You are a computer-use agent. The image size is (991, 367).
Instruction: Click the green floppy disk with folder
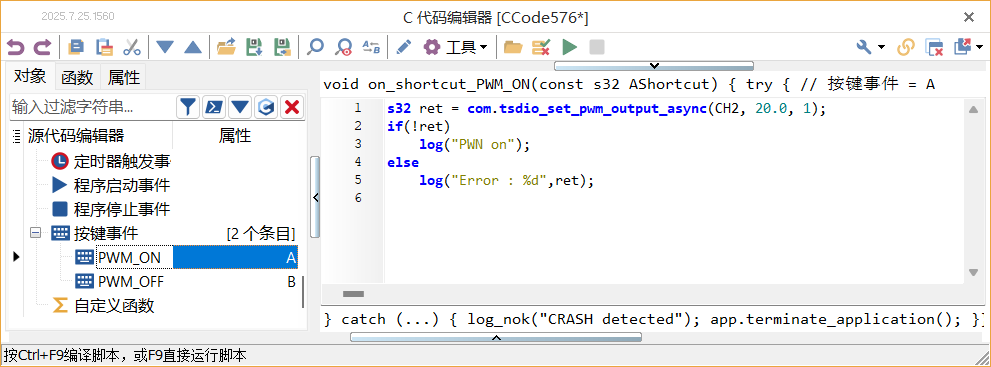click(x=282, y=47)
